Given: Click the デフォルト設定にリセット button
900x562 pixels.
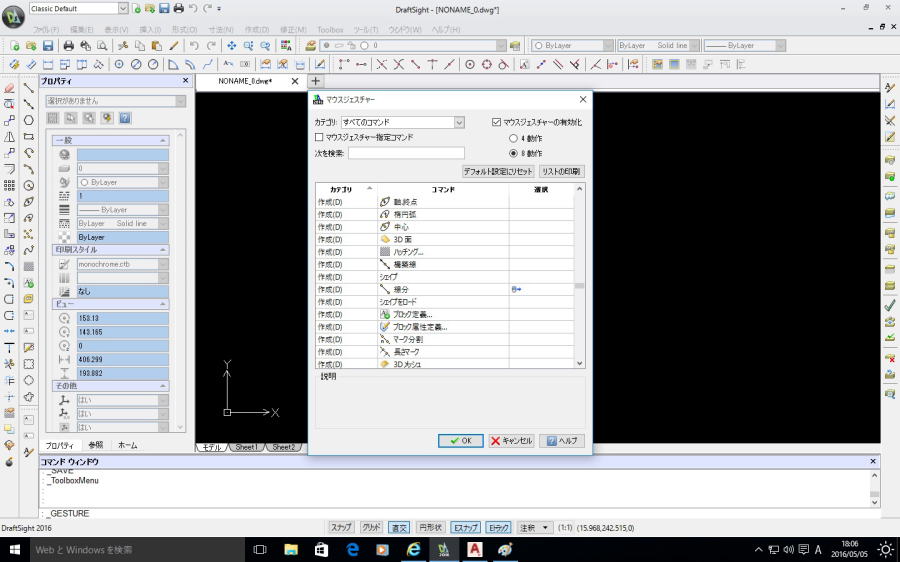Looking at the screenshot, I should pyautogui.click(x=499, y=171).
